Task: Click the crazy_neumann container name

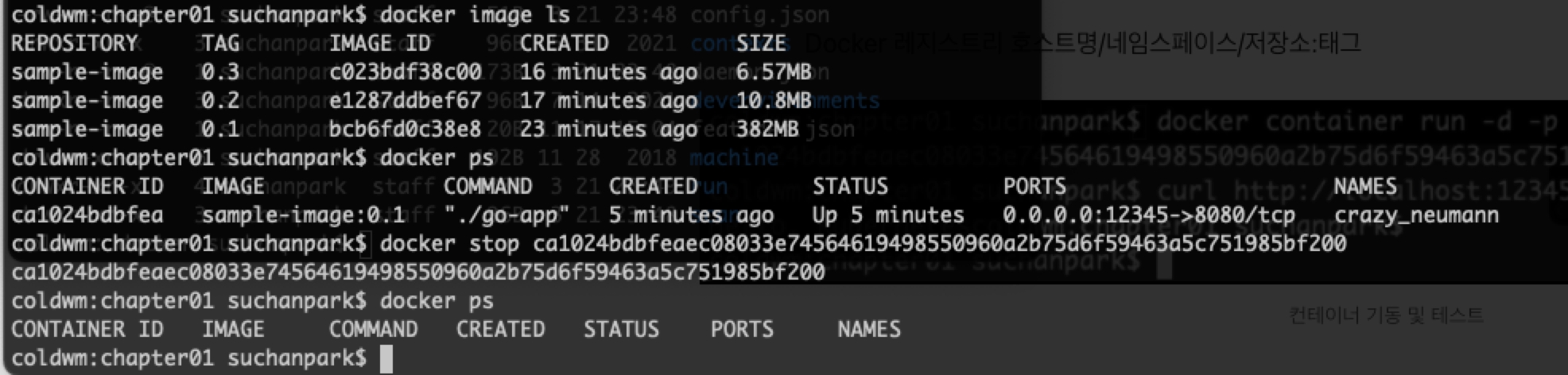Action: coord(1415,215)
